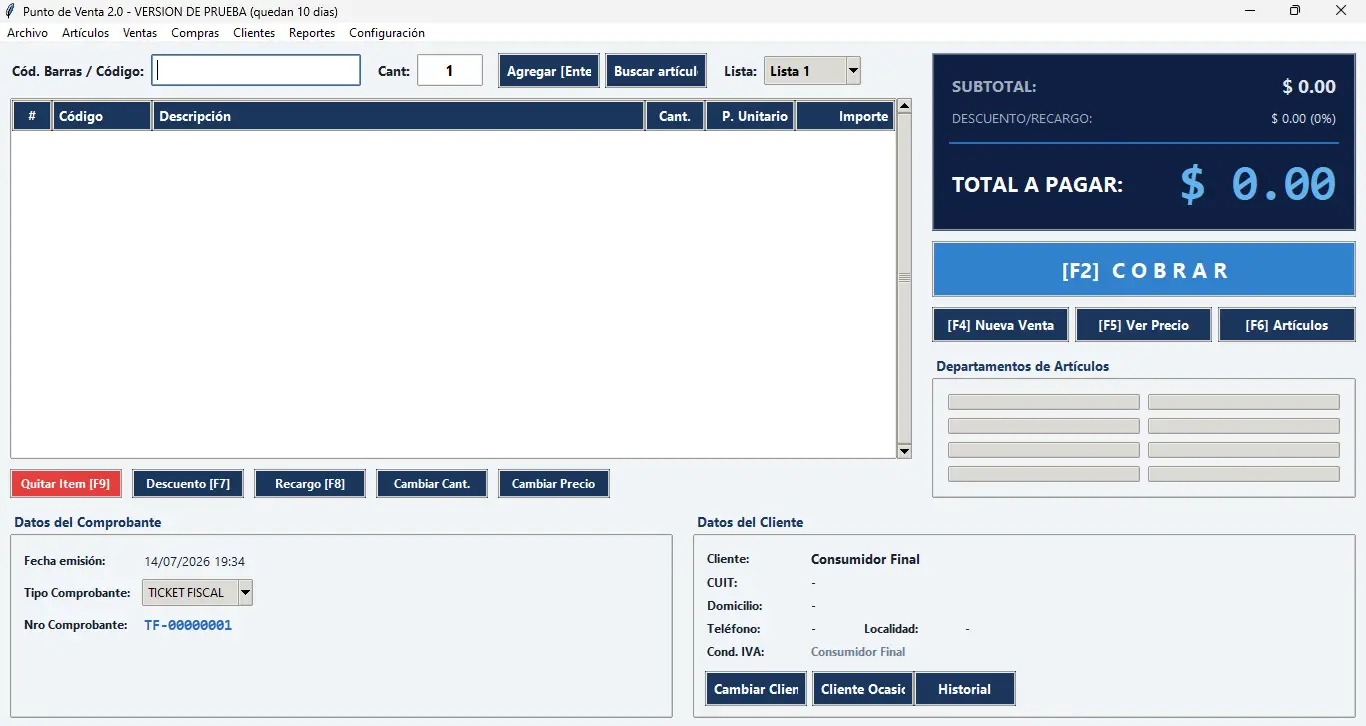Screen dimensions: 1366x726
Task: Click the Buscar artículo button
Action: tap(656, 71)
